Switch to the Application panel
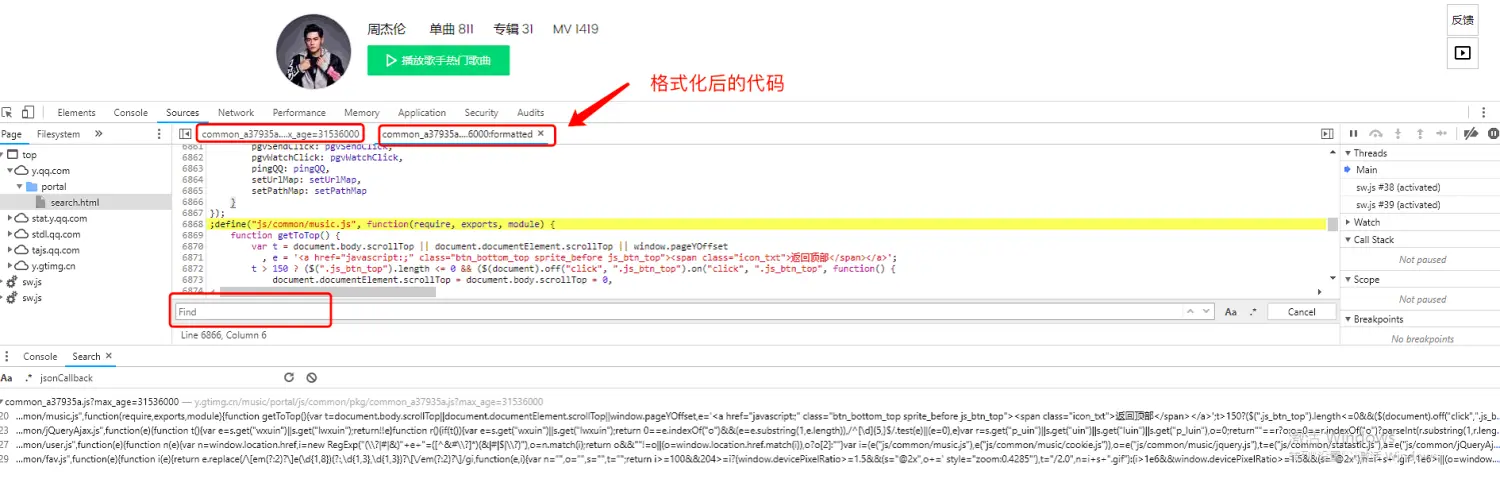 [x=422, y=113]
